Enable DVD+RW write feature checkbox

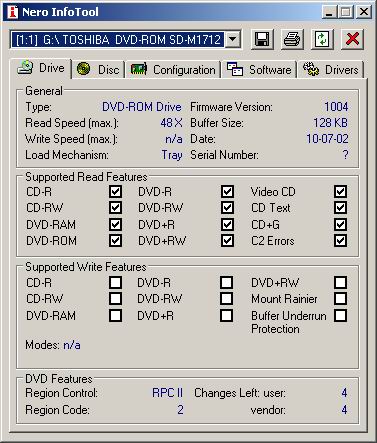[x=340, y=282]
